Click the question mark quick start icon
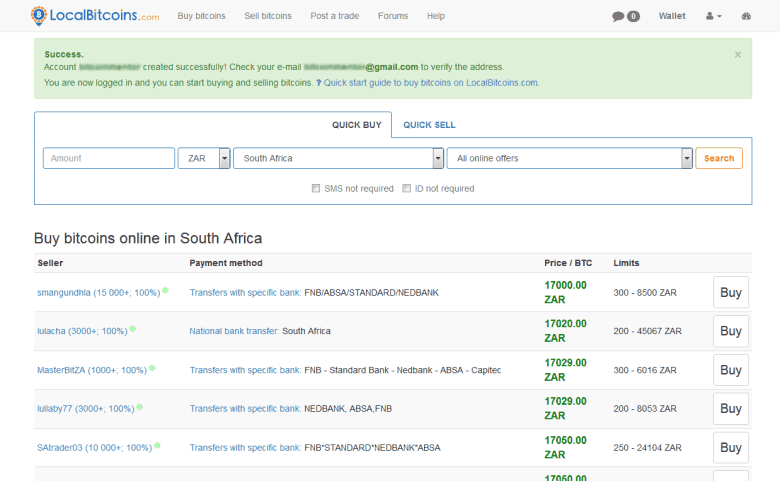780x481 pixels. point(319,83)
